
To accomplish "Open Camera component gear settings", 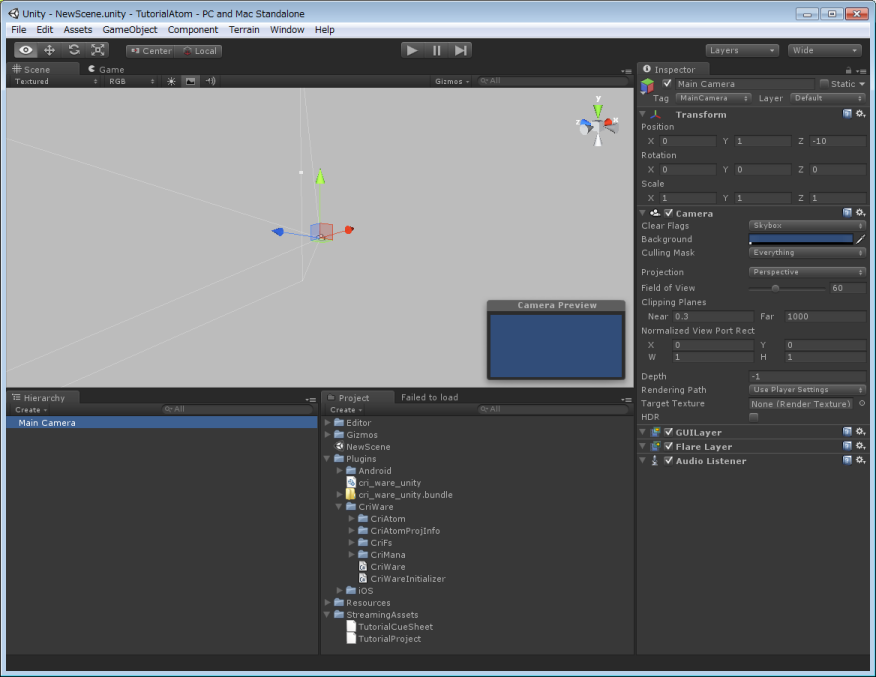I will [x=860, y=213].
